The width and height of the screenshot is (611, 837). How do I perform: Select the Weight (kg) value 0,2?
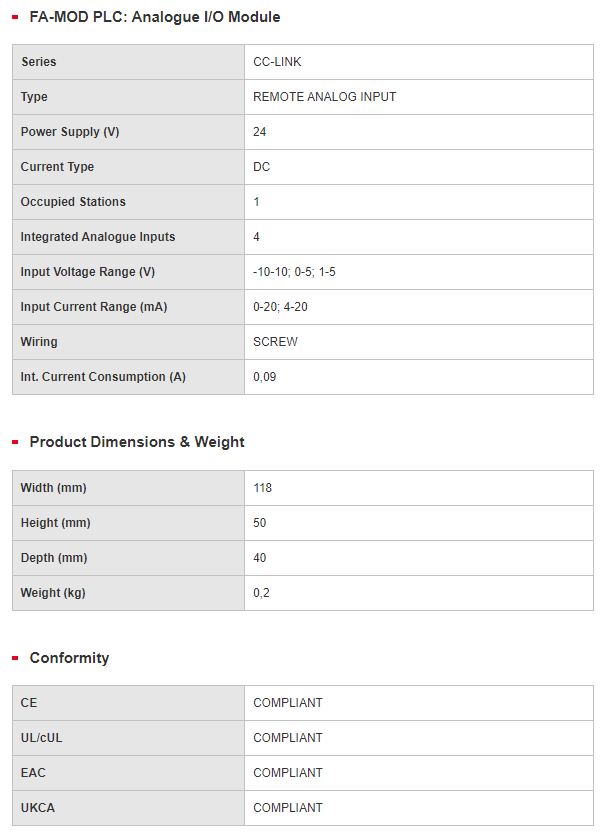261,593
